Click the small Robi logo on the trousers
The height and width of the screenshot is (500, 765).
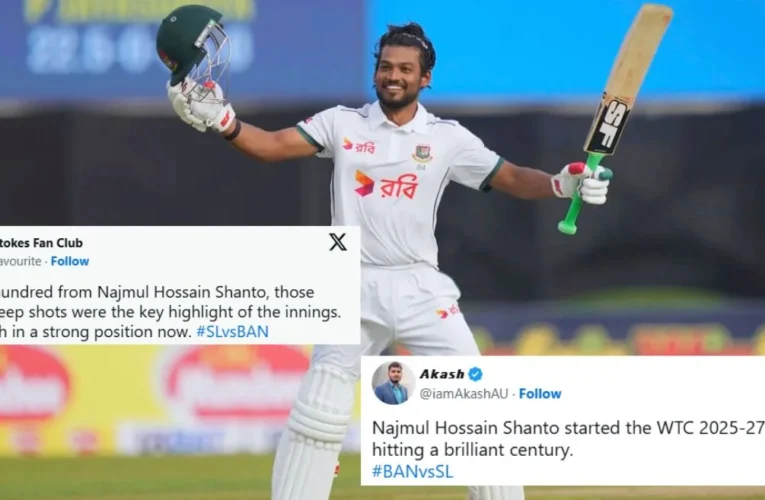coord(448,311)
